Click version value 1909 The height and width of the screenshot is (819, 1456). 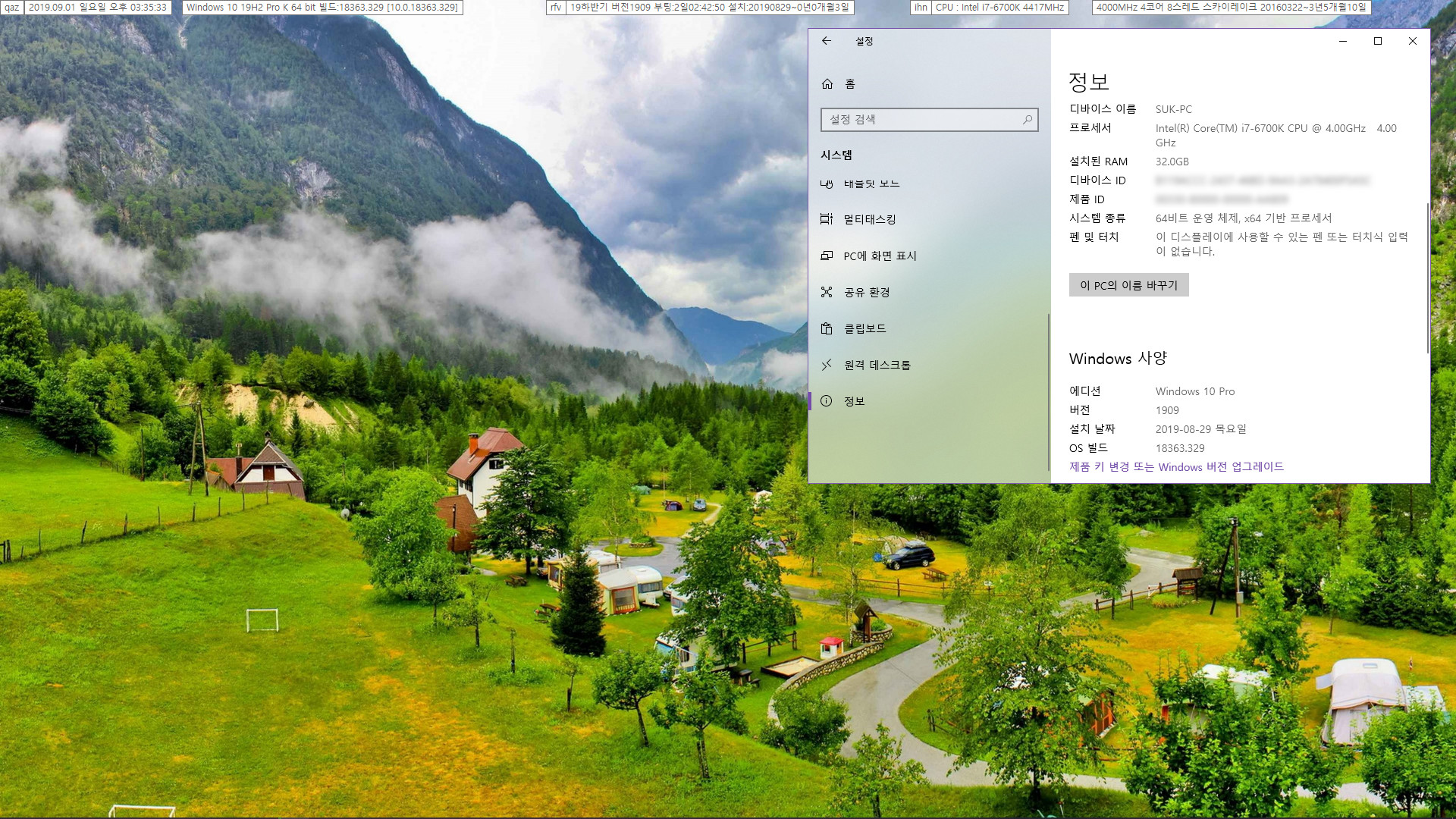pyautogui.click(x=1167, y=410)
